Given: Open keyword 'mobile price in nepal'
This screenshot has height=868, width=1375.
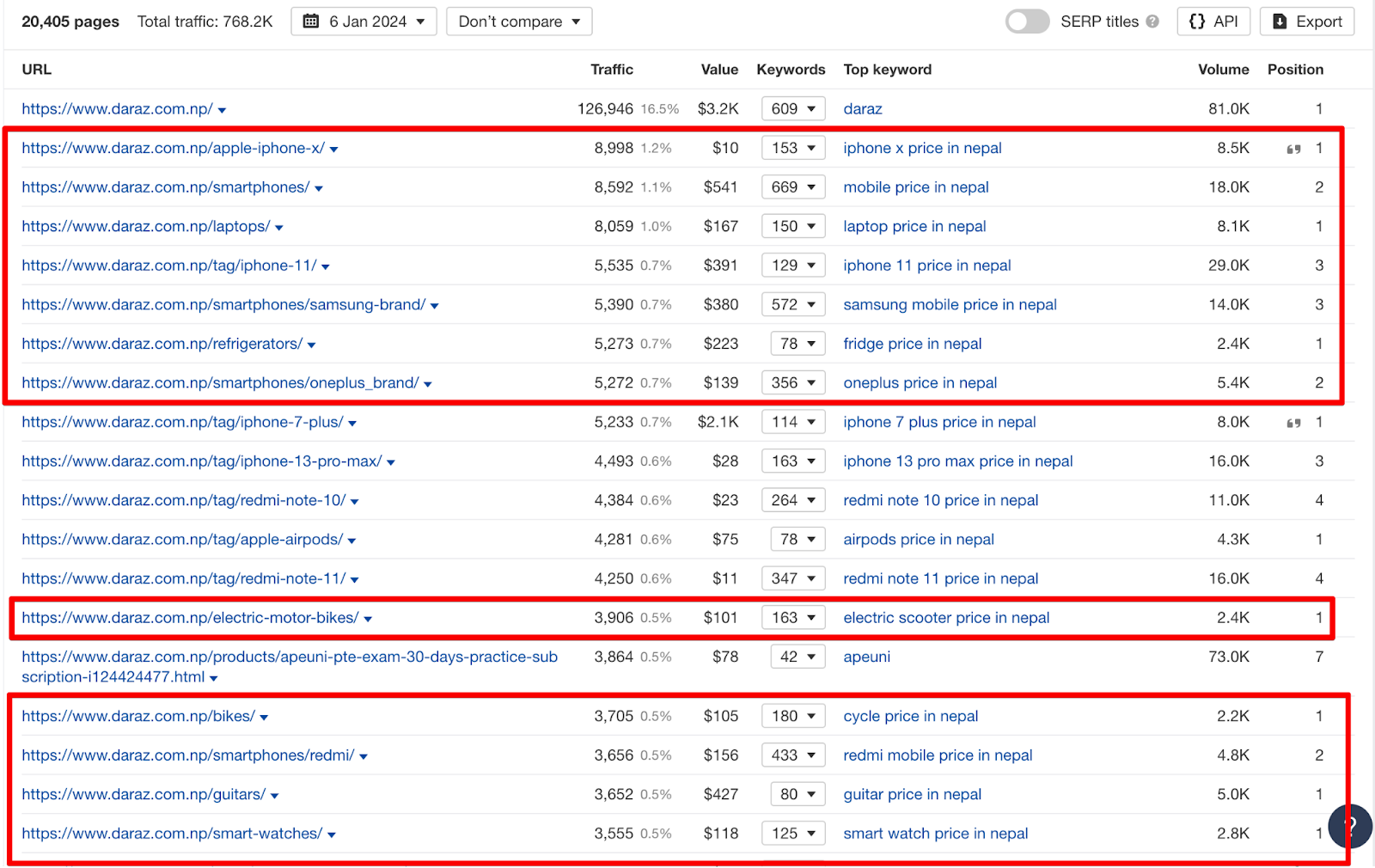Looking at the screenshot, I should point(916,187).
